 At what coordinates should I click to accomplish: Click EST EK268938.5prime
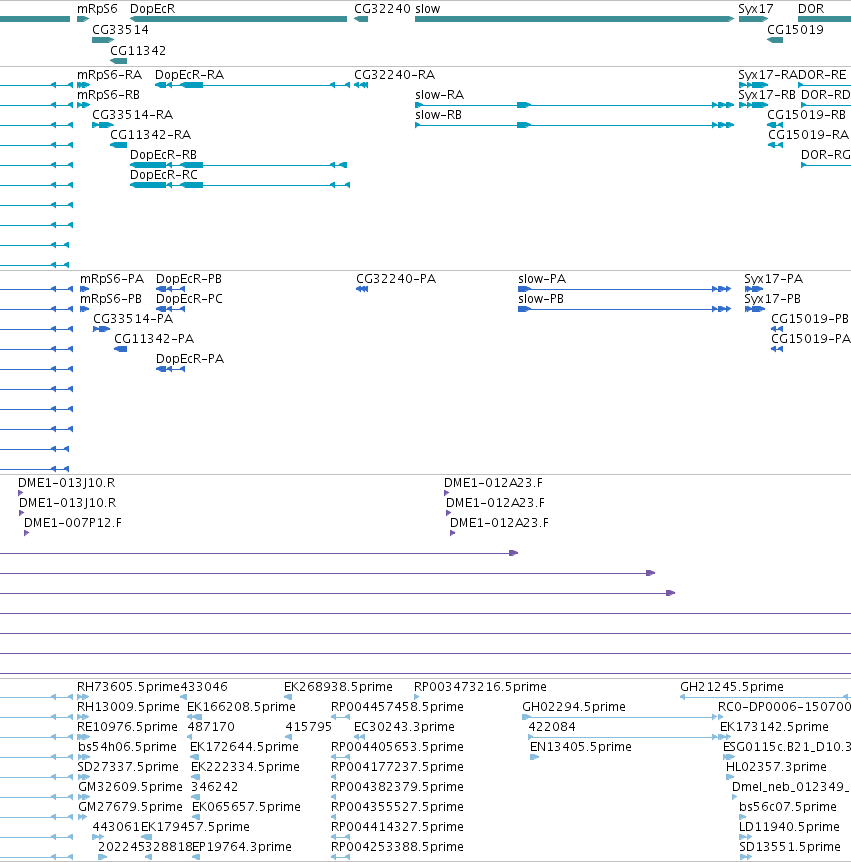coord(339,687)
